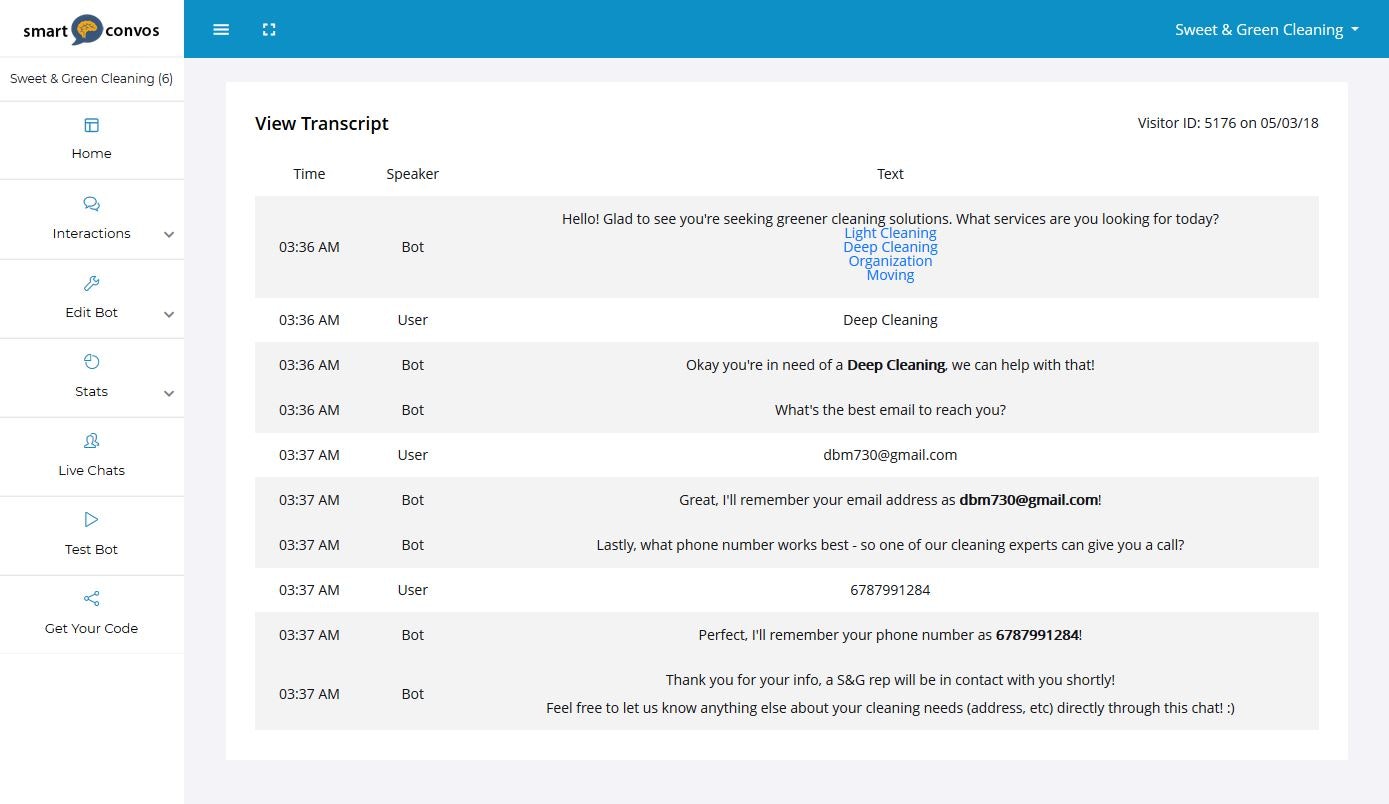1389x804 pixels.
Task: Click the Text column header
Action: (x=890, y=174)
